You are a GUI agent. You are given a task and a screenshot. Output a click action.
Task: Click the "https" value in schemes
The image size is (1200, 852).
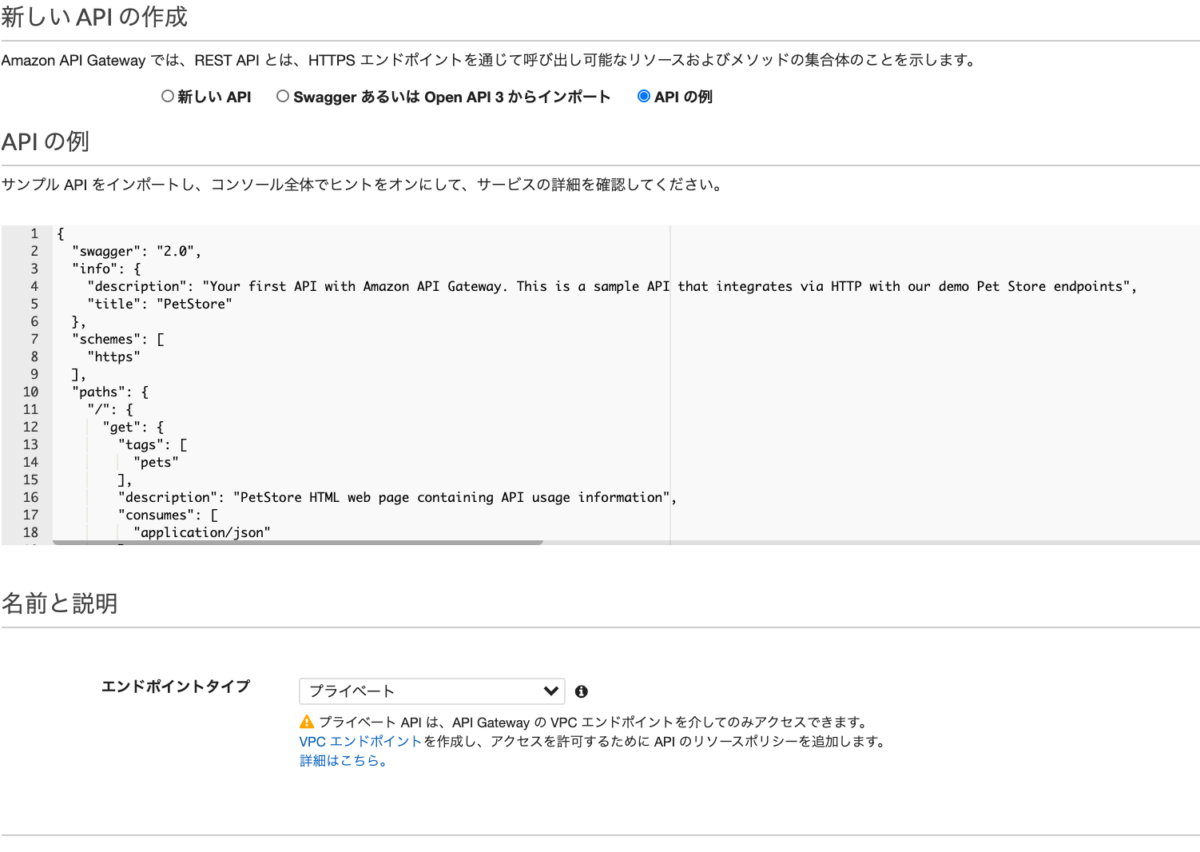coord(113,356)
